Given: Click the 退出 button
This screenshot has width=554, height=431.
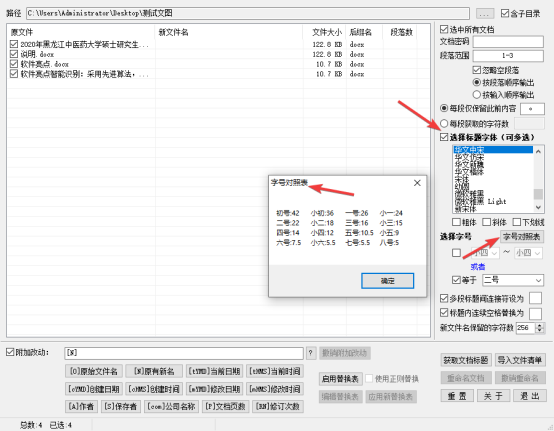Looking at the screenshot, I should [529, 396].
